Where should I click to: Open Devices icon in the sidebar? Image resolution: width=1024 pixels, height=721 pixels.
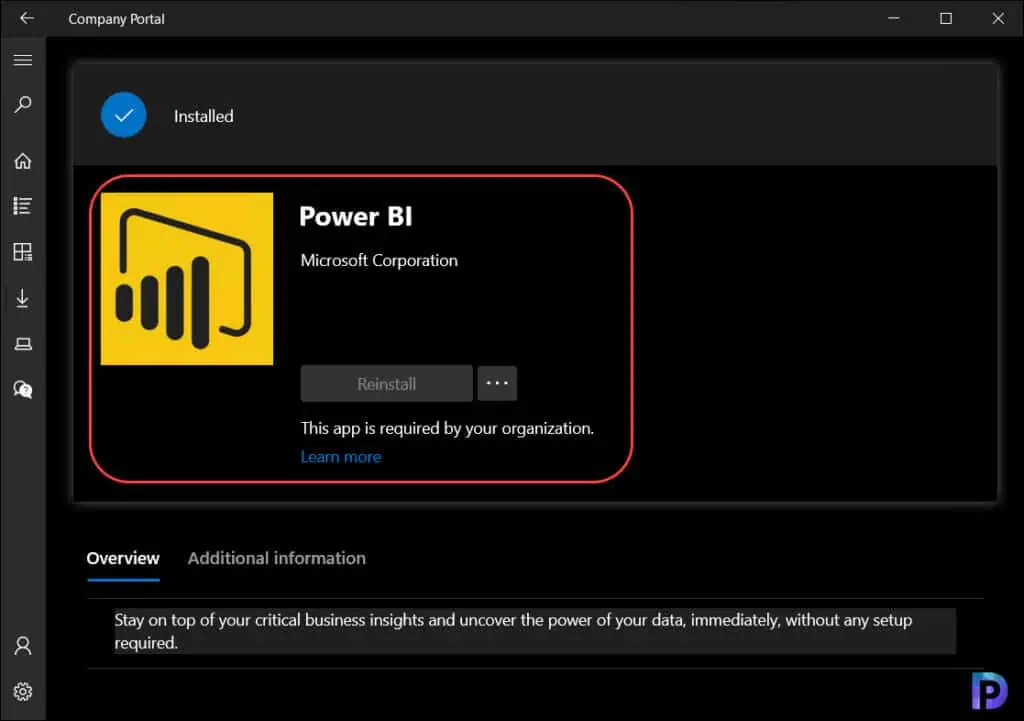click(23, 344)
